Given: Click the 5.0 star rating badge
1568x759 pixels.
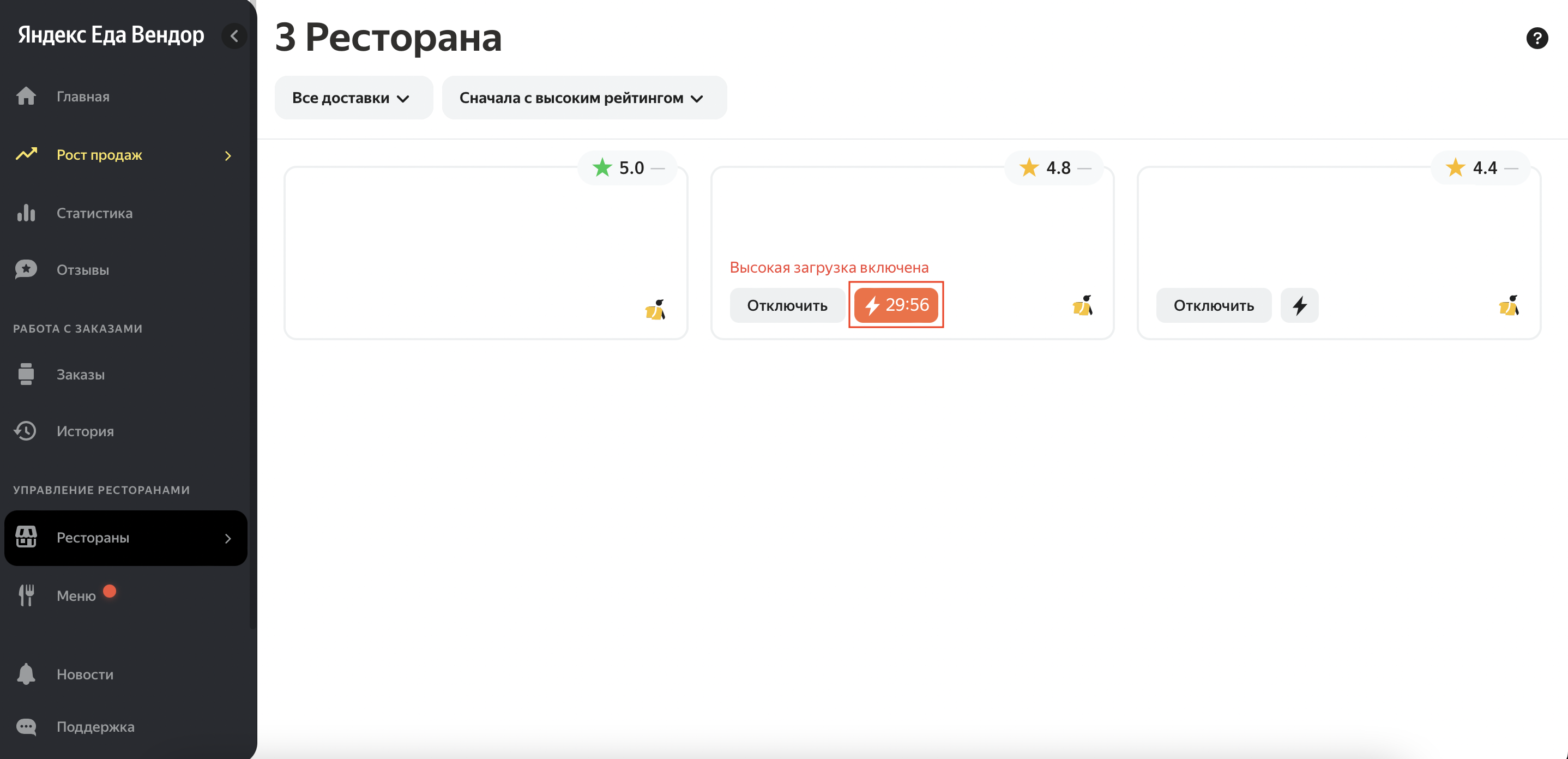Looking at the screenshot, I should (626, 168).
